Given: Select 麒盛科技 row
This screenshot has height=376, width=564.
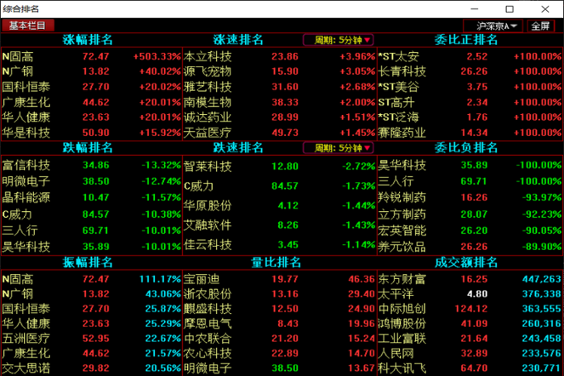Looking at the screenshot, I should click(x=279, y=309).
